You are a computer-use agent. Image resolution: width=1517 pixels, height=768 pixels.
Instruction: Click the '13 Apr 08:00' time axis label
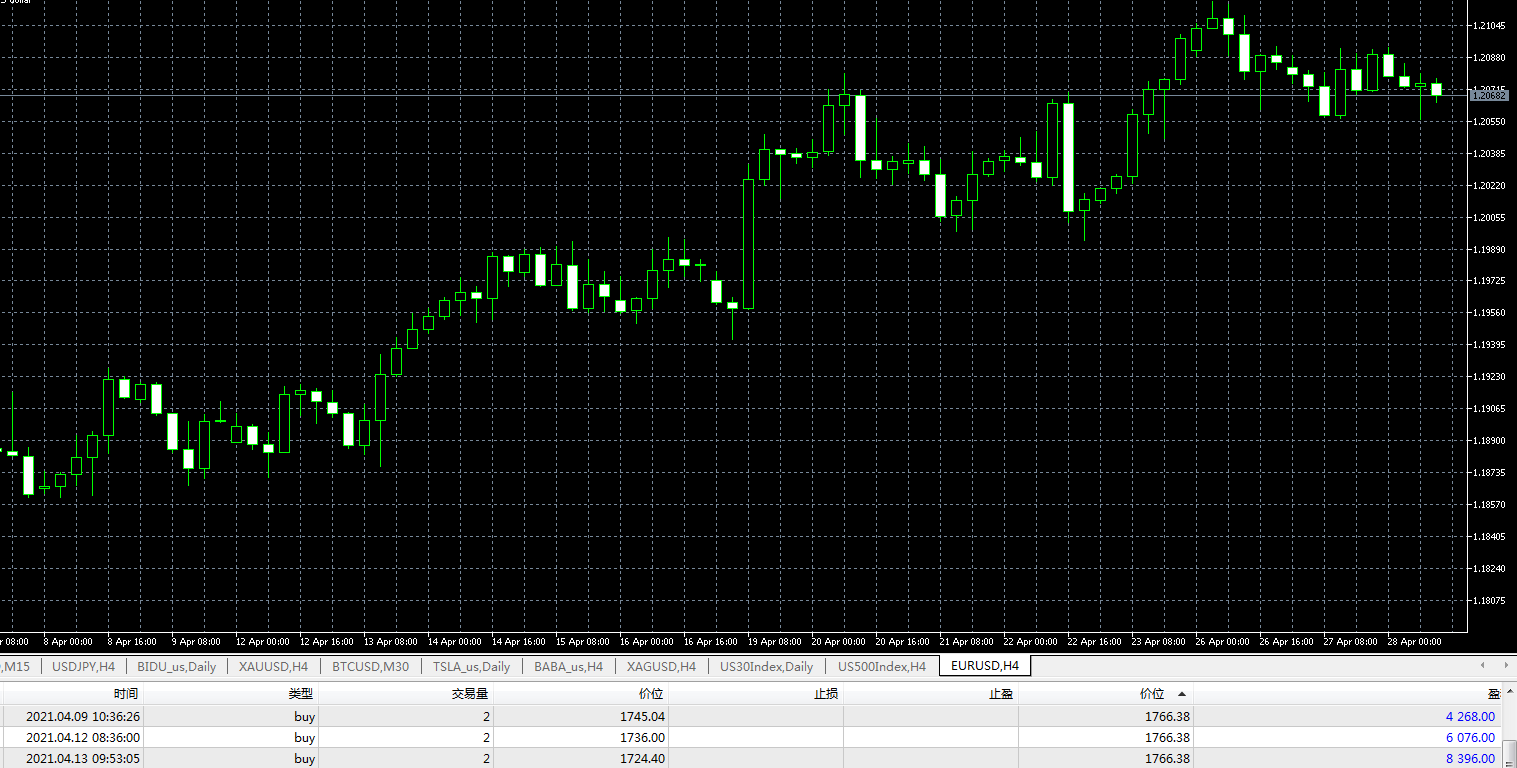tap(390, 642)
